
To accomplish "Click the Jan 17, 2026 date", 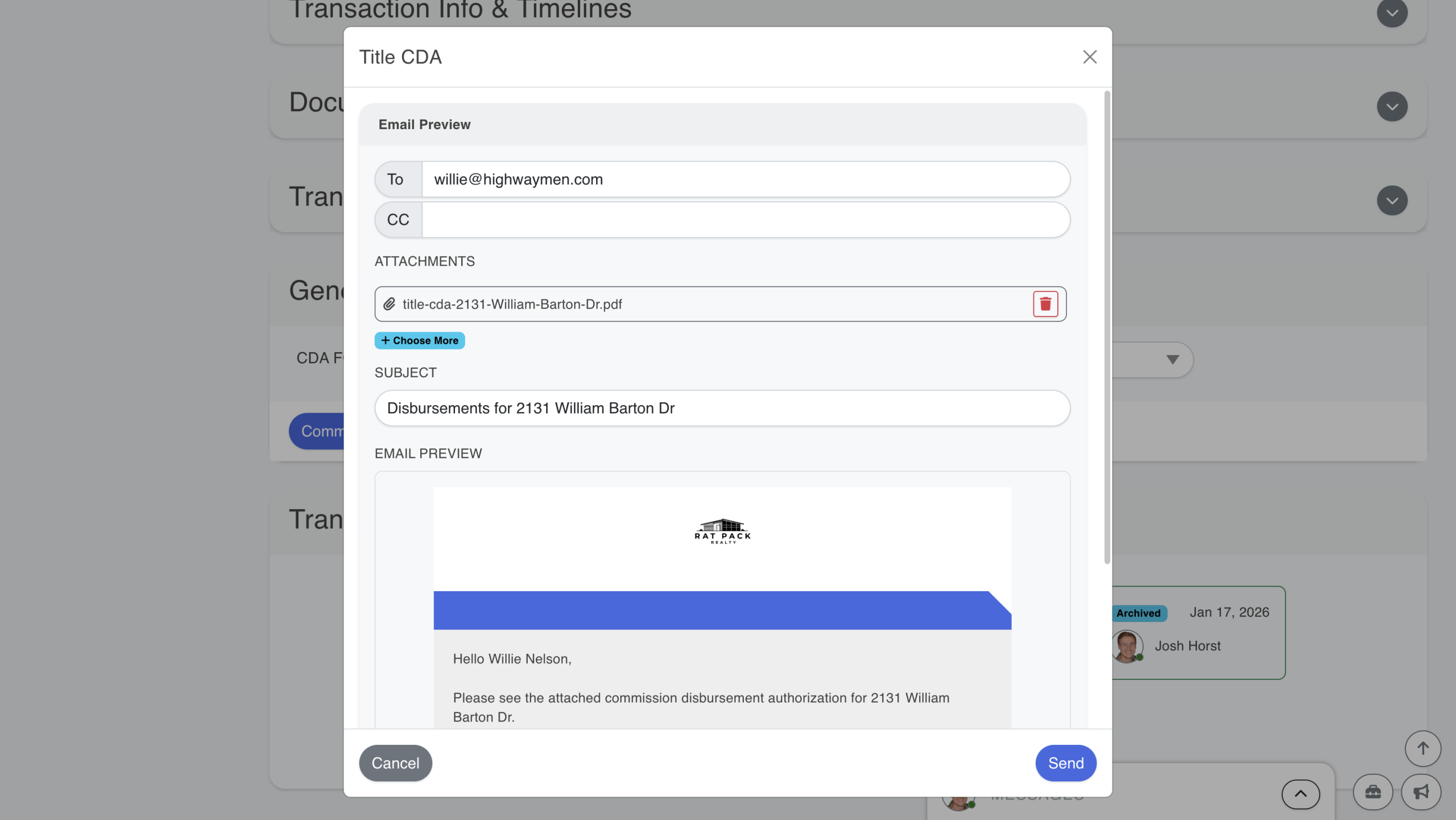I will click(x=1229, y=612).
